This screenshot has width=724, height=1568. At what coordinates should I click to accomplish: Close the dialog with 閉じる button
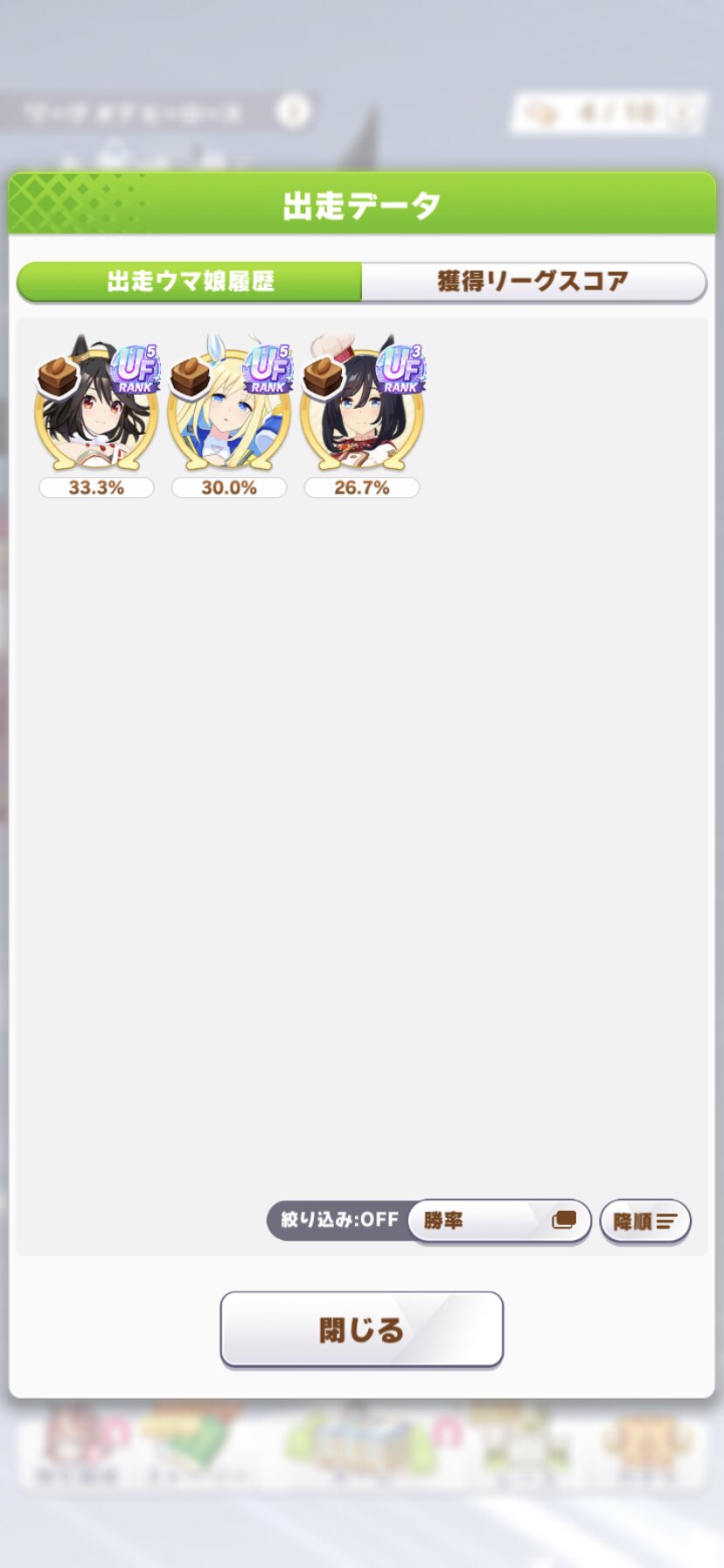(362, 1329)
